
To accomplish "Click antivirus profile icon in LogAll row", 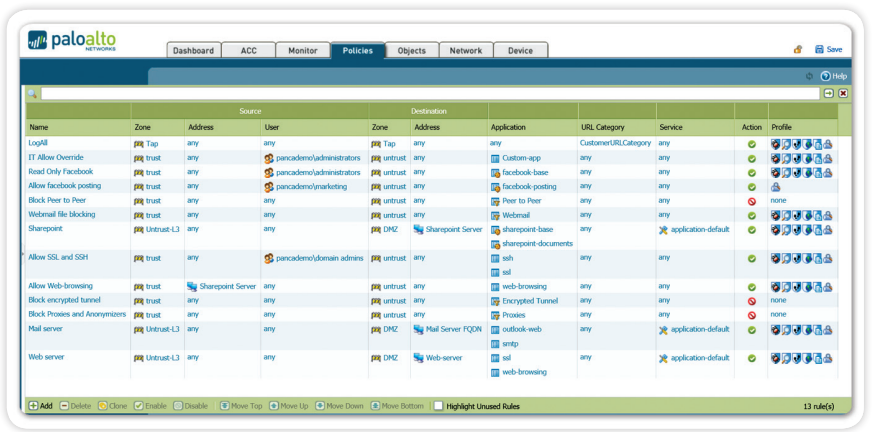I will tap(776, 144).
